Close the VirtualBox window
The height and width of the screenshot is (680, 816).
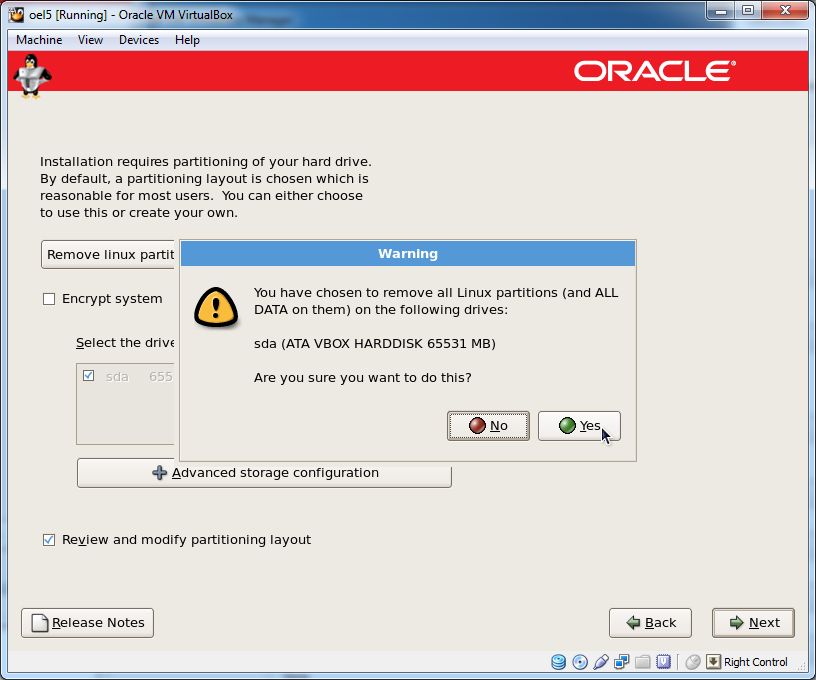[x=785, y=10]
